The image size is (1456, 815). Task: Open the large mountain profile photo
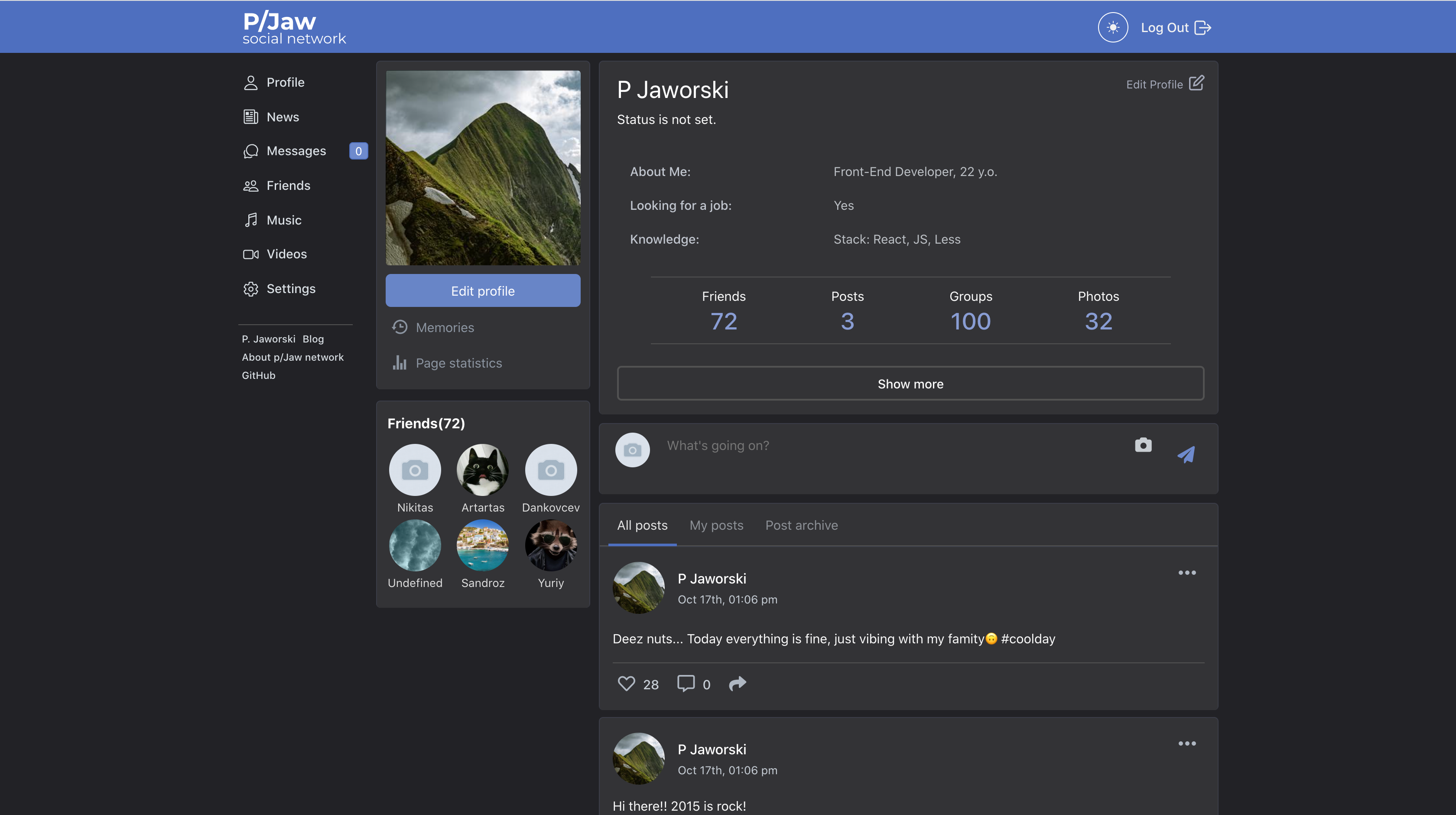pos(483,168)
